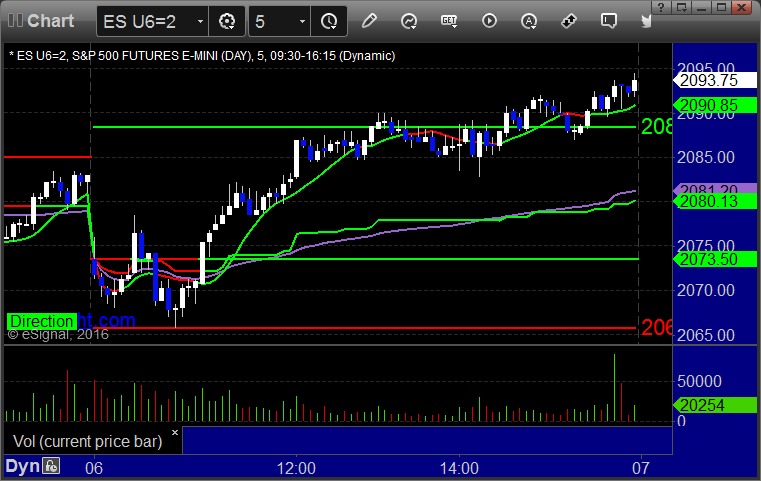
Task: Click the ht.com blue link text
Action: tap(106, 320)
